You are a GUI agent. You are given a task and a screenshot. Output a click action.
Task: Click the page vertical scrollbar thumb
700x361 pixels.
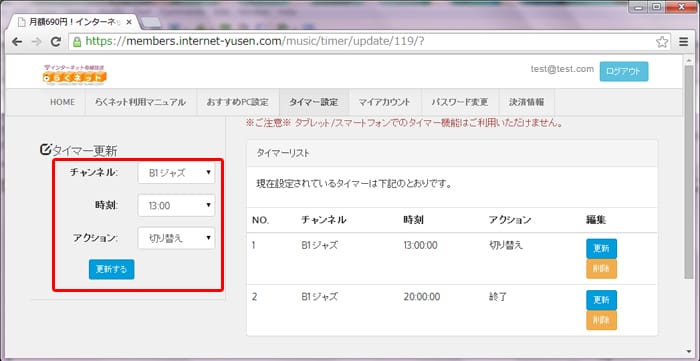coord(689,172)
